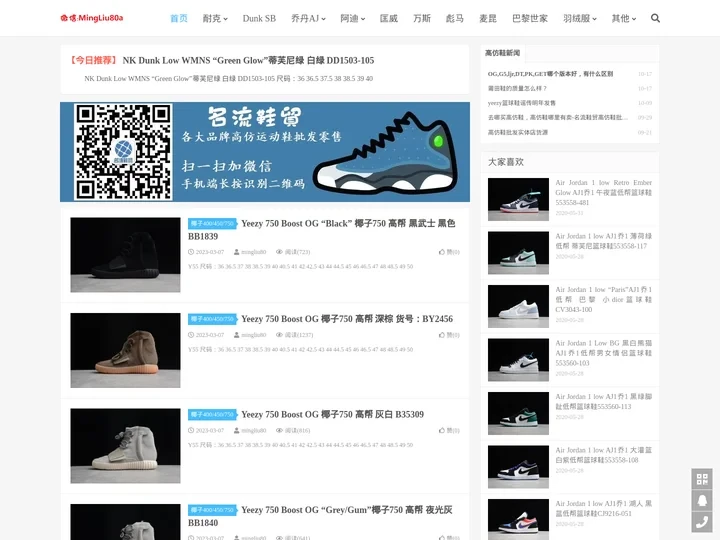Open 黑白熊猫 553560-103 sidebar thumbnail
Viewport: 720px width, 540px height.
pyautogui.click(x=518, y=360)
